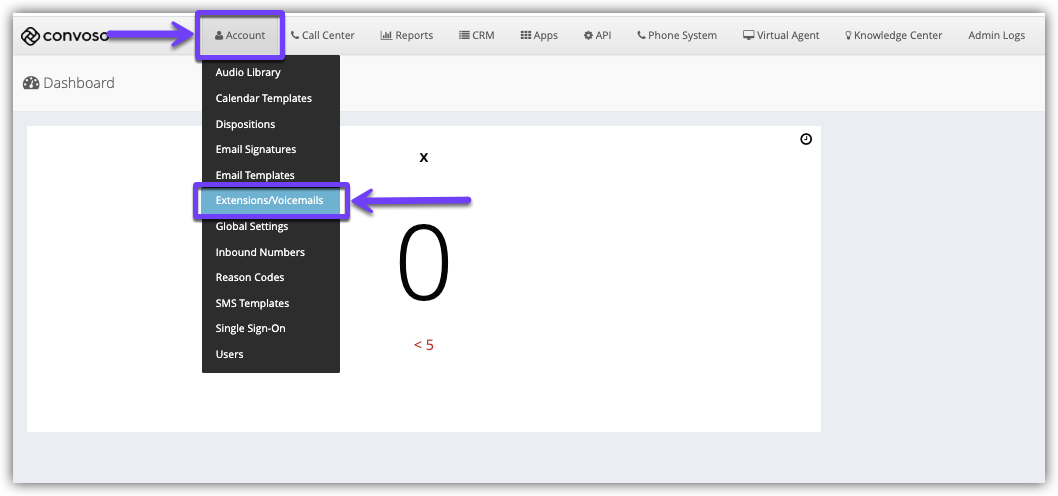Screen dimensions: 1058x496
Task: Click the clock icon on dashboard widget
Action: point(806,139)
